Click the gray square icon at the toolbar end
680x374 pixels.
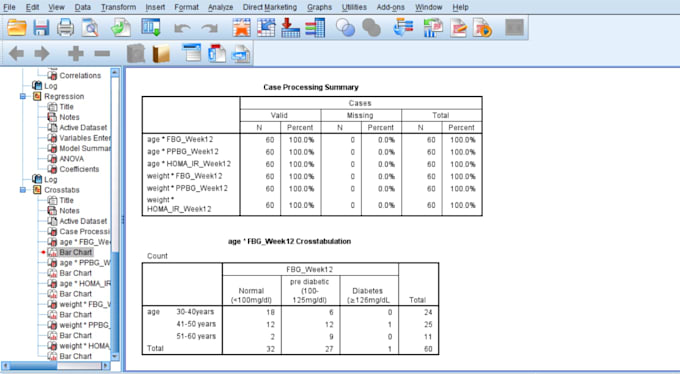tap(514, 28)
